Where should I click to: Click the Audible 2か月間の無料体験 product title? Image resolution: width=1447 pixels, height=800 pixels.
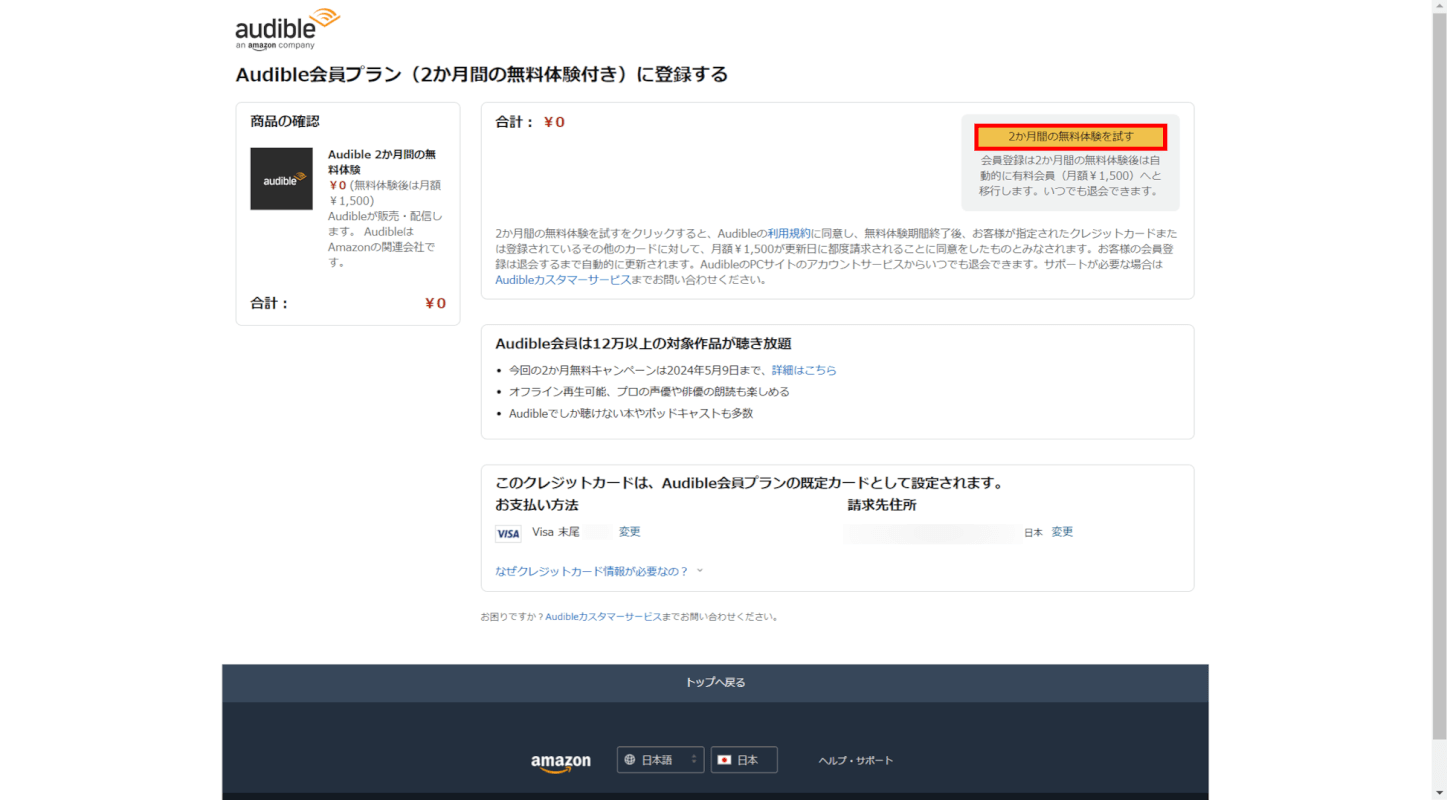pos(382,162)
